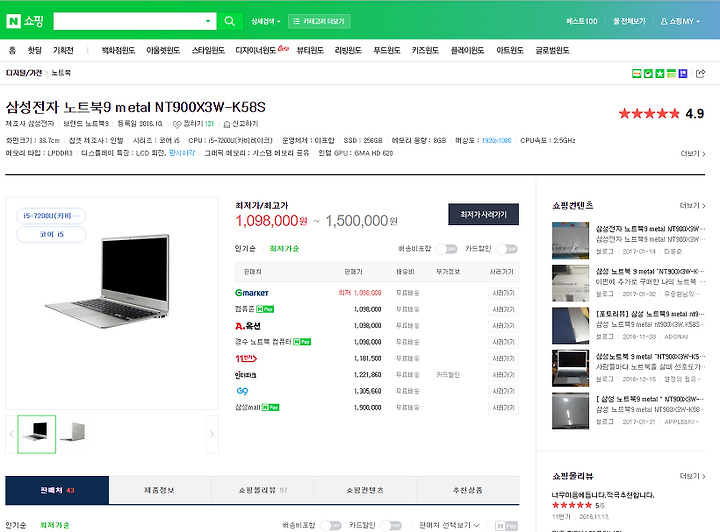Click the 코어 i5 tag pill
The width and height of the screenshot is (720, 532).
pos(51,235)
